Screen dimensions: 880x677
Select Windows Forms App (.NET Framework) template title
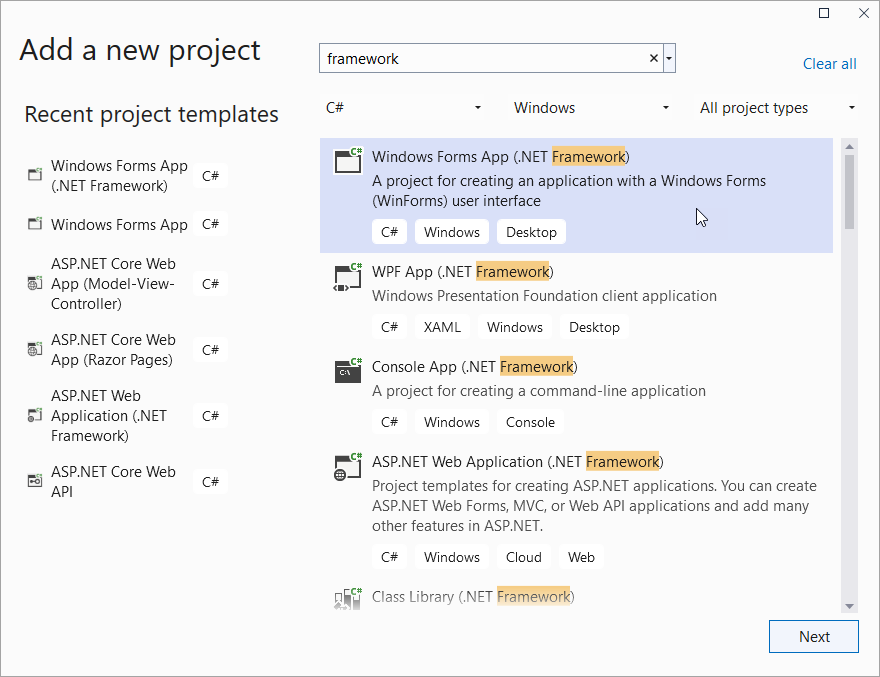tap(501, 157)
